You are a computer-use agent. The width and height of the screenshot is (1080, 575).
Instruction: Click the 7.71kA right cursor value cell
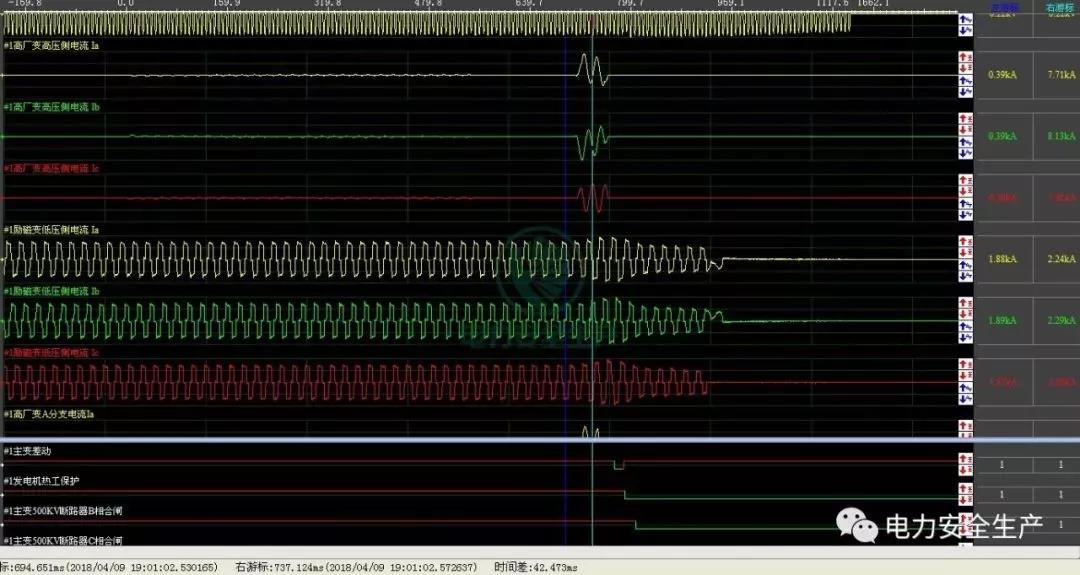pyautogui.click(x=1059, y=75)
